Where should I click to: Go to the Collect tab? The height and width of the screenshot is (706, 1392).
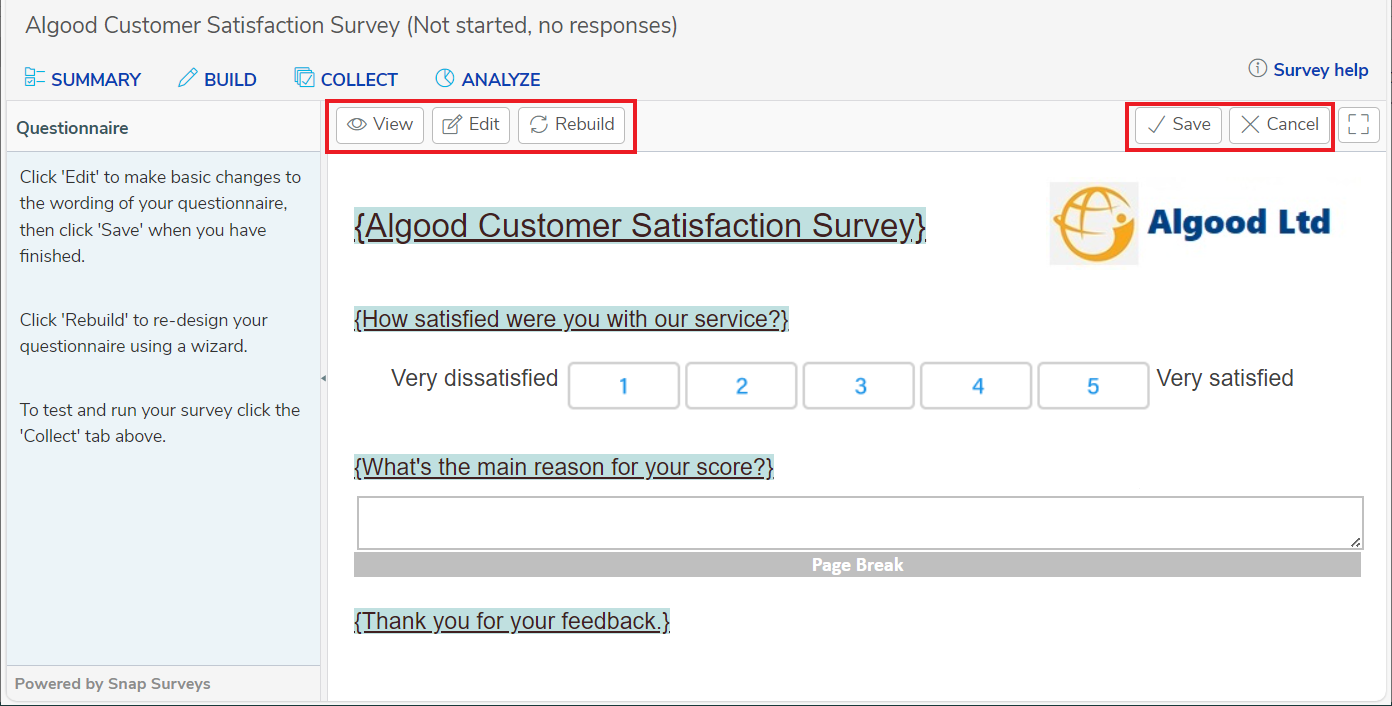[346, 80]
